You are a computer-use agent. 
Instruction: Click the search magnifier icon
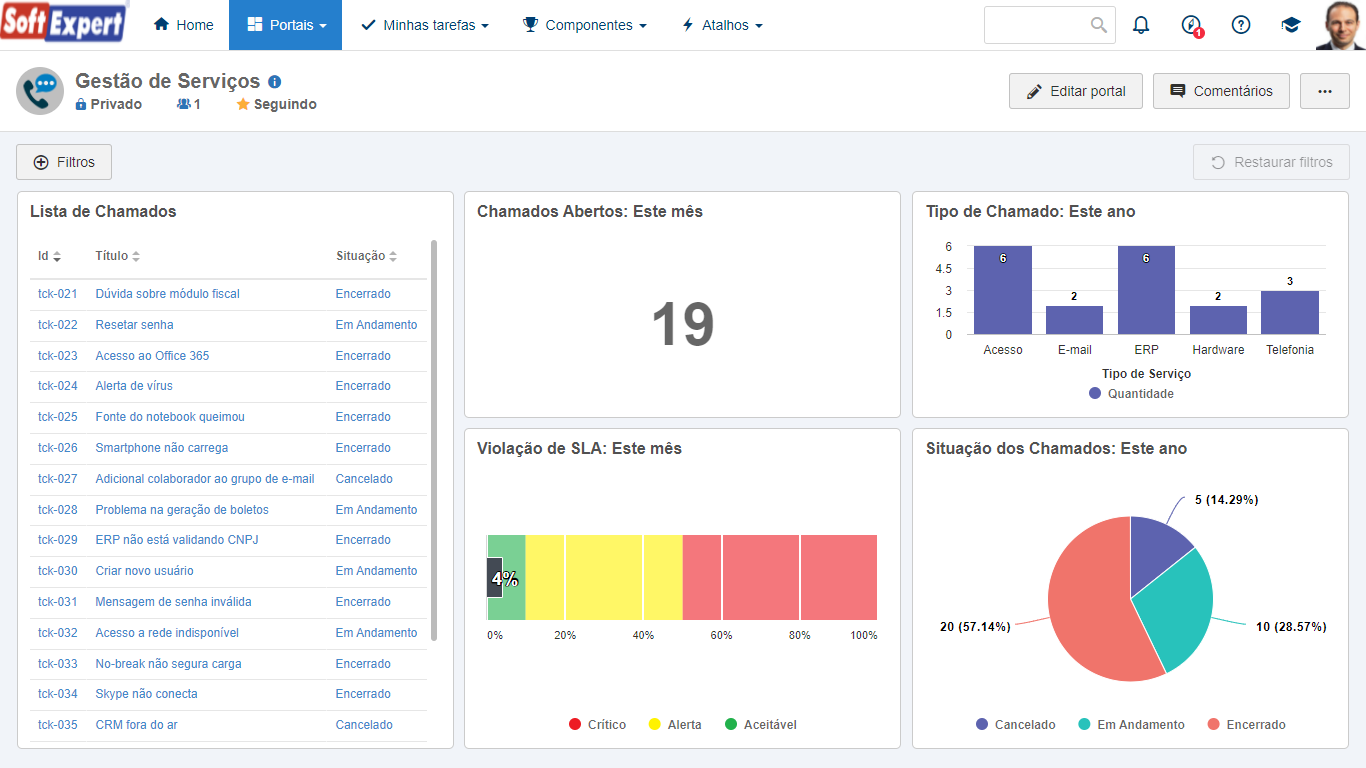pyautogui.click(x=1099, y=25)
